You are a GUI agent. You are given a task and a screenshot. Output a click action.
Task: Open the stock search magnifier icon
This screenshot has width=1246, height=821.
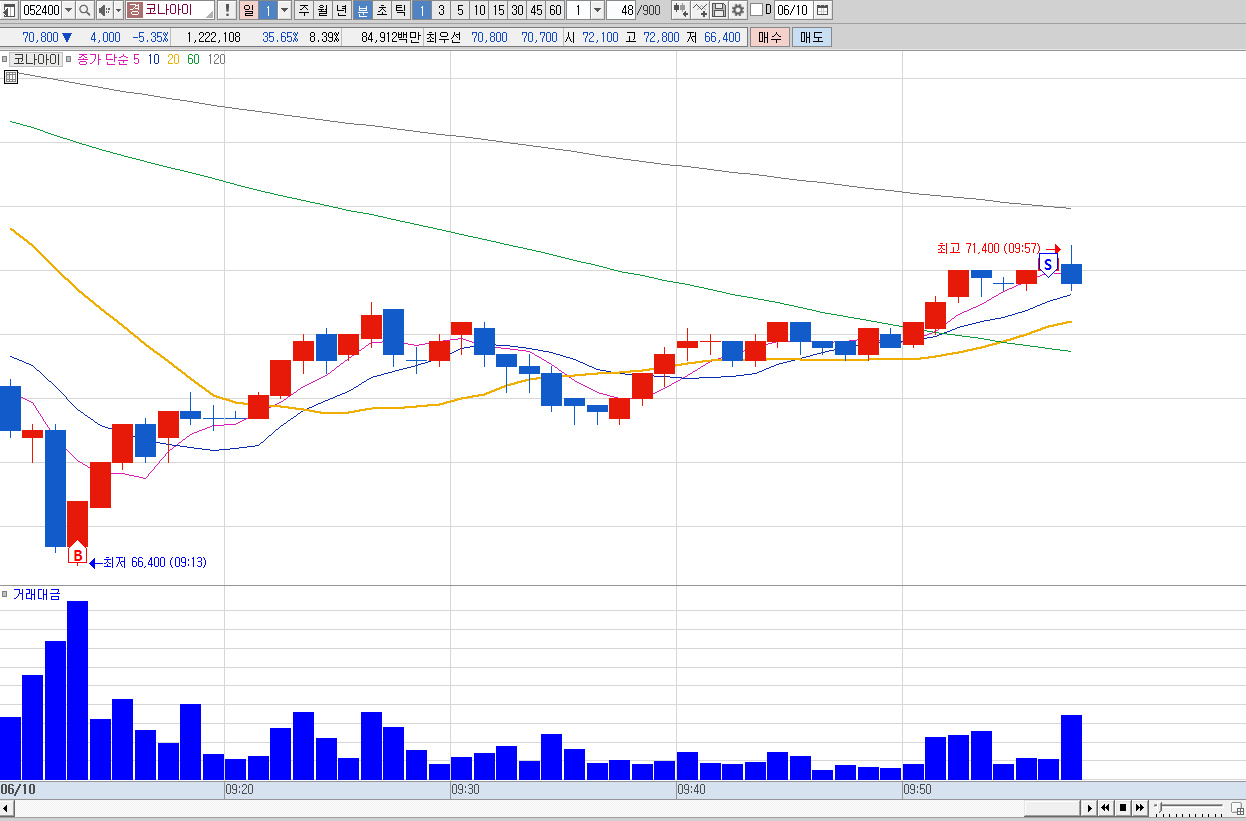[x=84, y=10]
